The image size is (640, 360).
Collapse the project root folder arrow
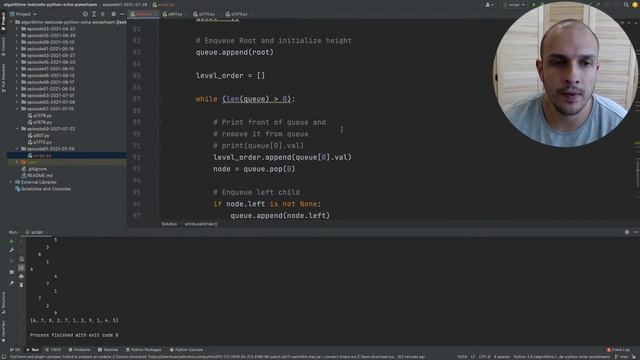(11, 22)
